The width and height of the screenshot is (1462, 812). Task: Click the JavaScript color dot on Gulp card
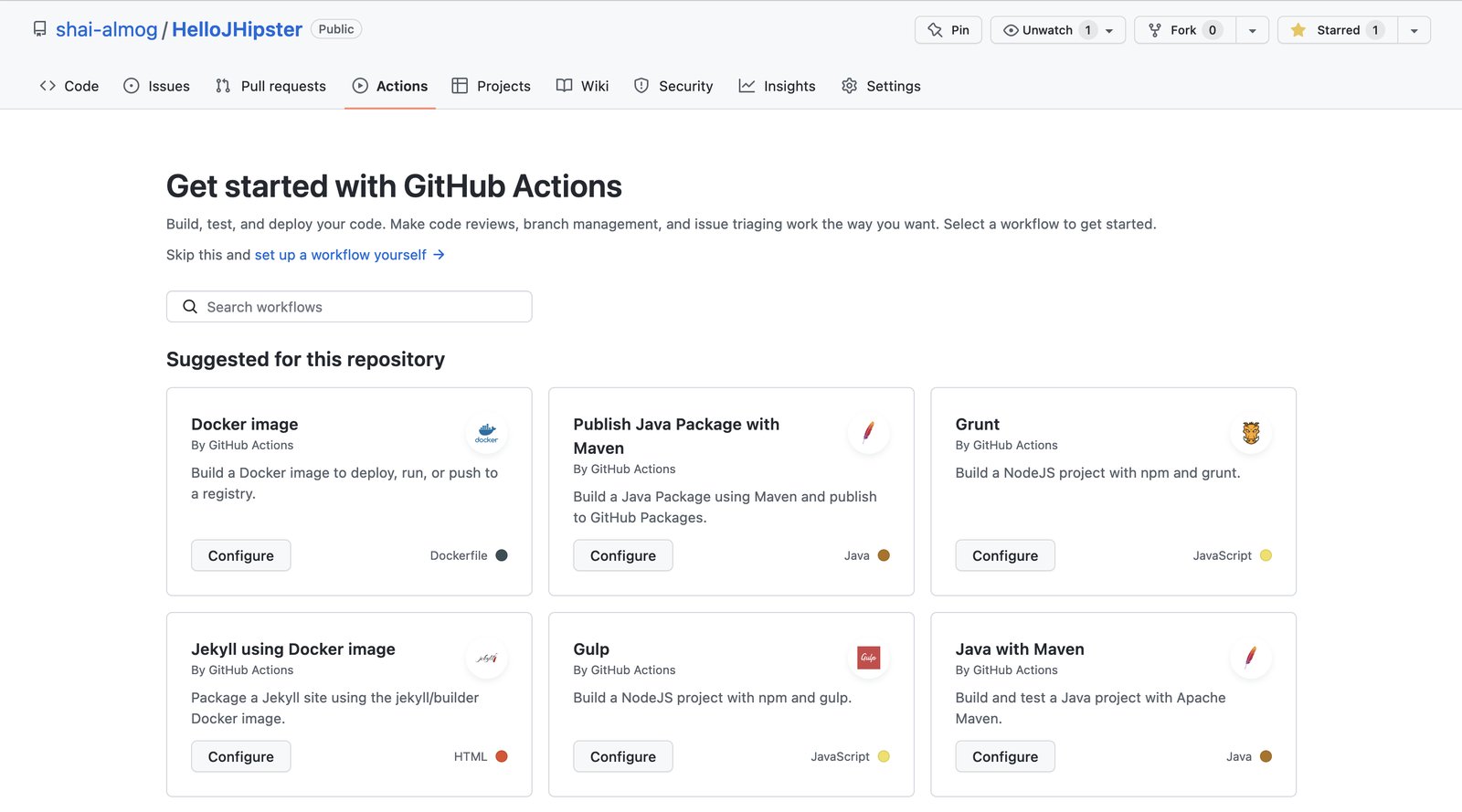click(x=884, y=756)
